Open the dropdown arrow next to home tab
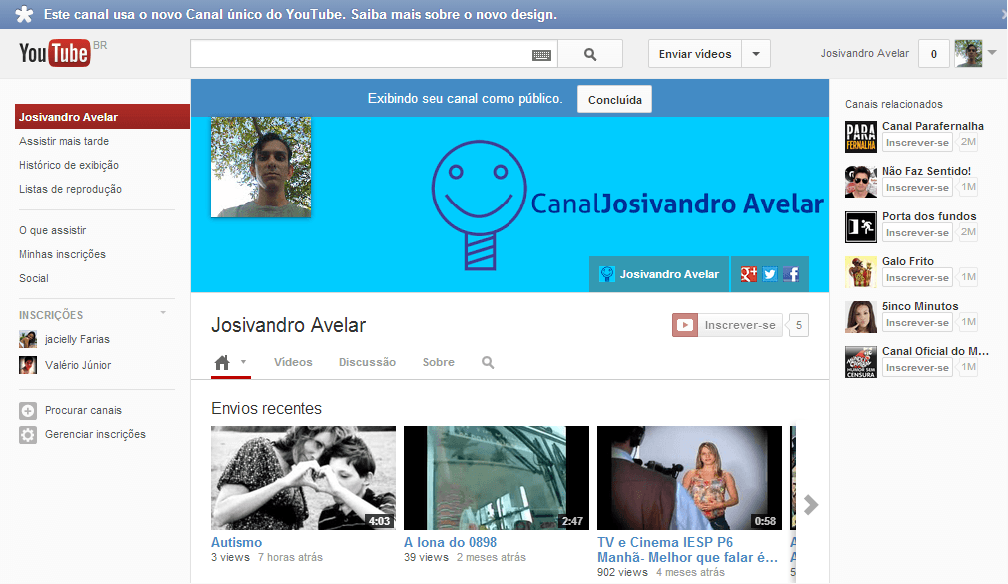Screen dimensions: 1008x584 (244, 362)
